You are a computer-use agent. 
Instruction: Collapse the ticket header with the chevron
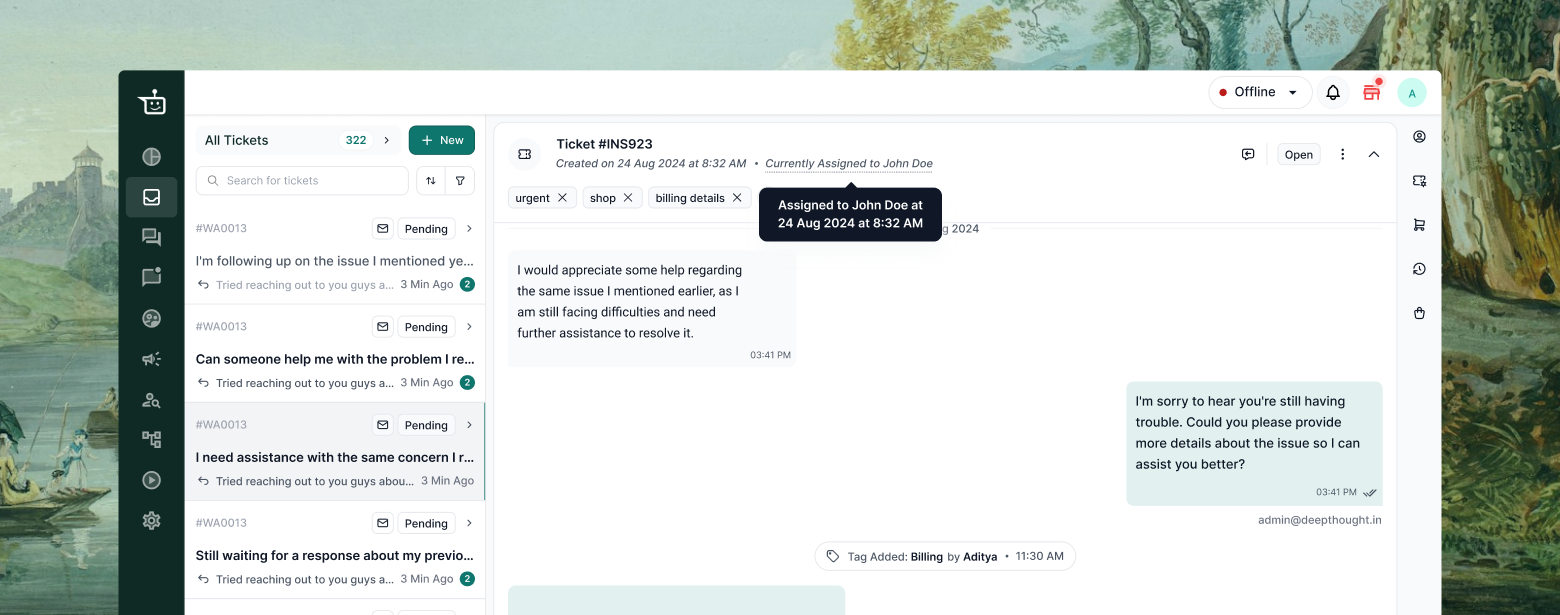pos(1374,154)
